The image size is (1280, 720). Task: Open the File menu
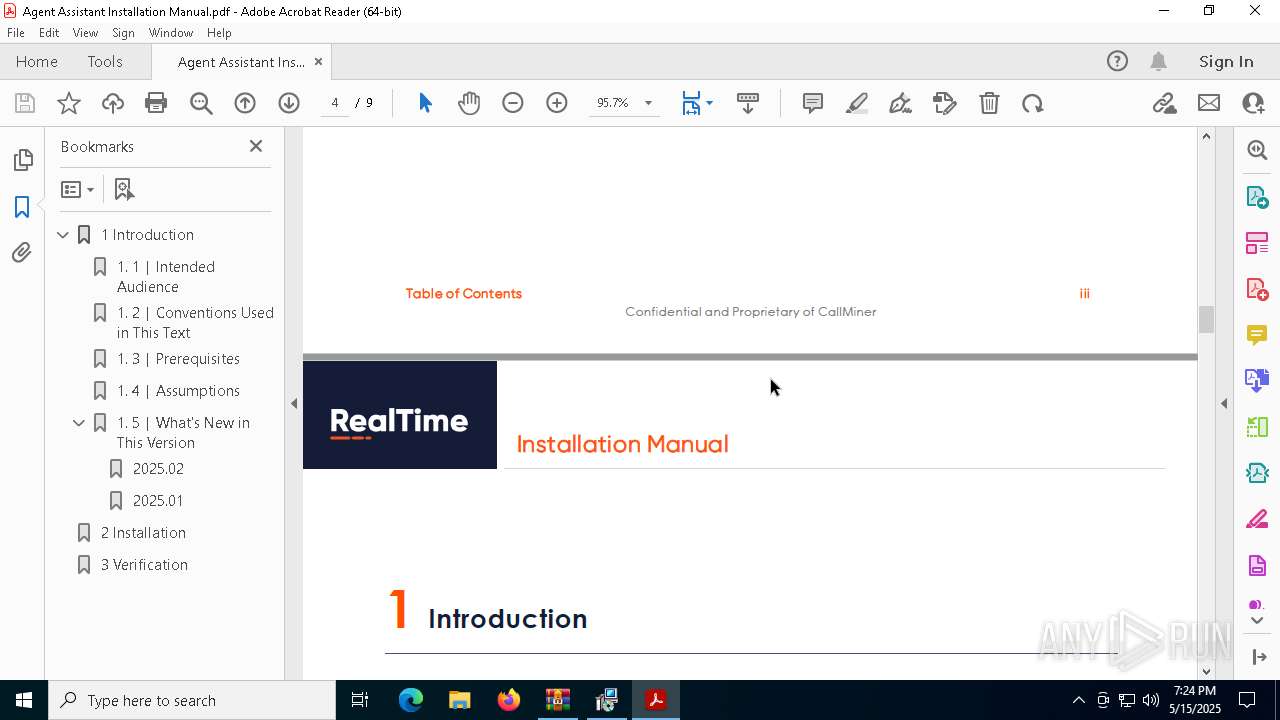click(16, 33)
